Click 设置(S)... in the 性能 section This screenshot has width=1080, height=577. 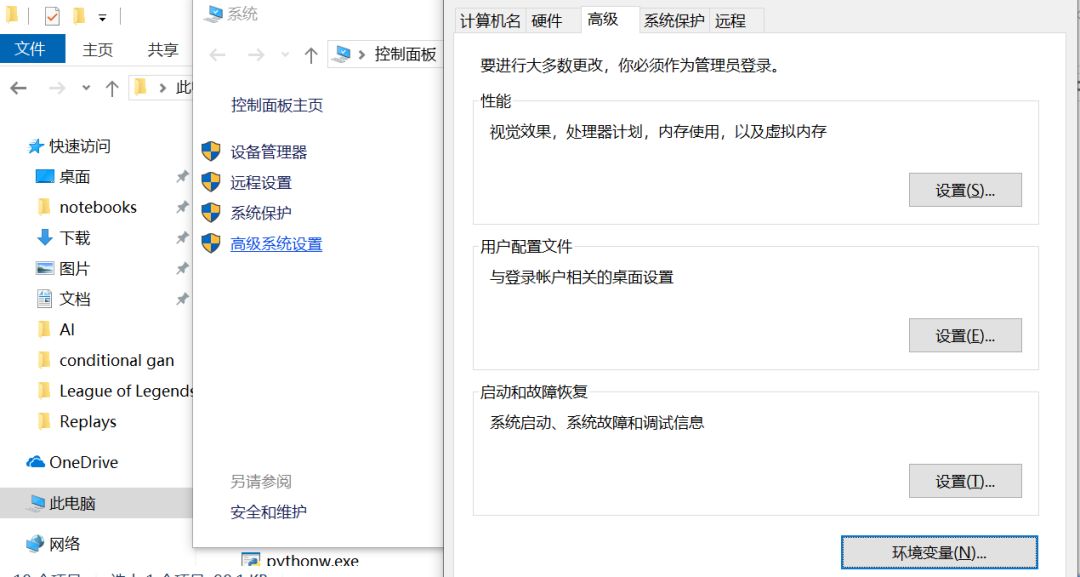point(965,190)
